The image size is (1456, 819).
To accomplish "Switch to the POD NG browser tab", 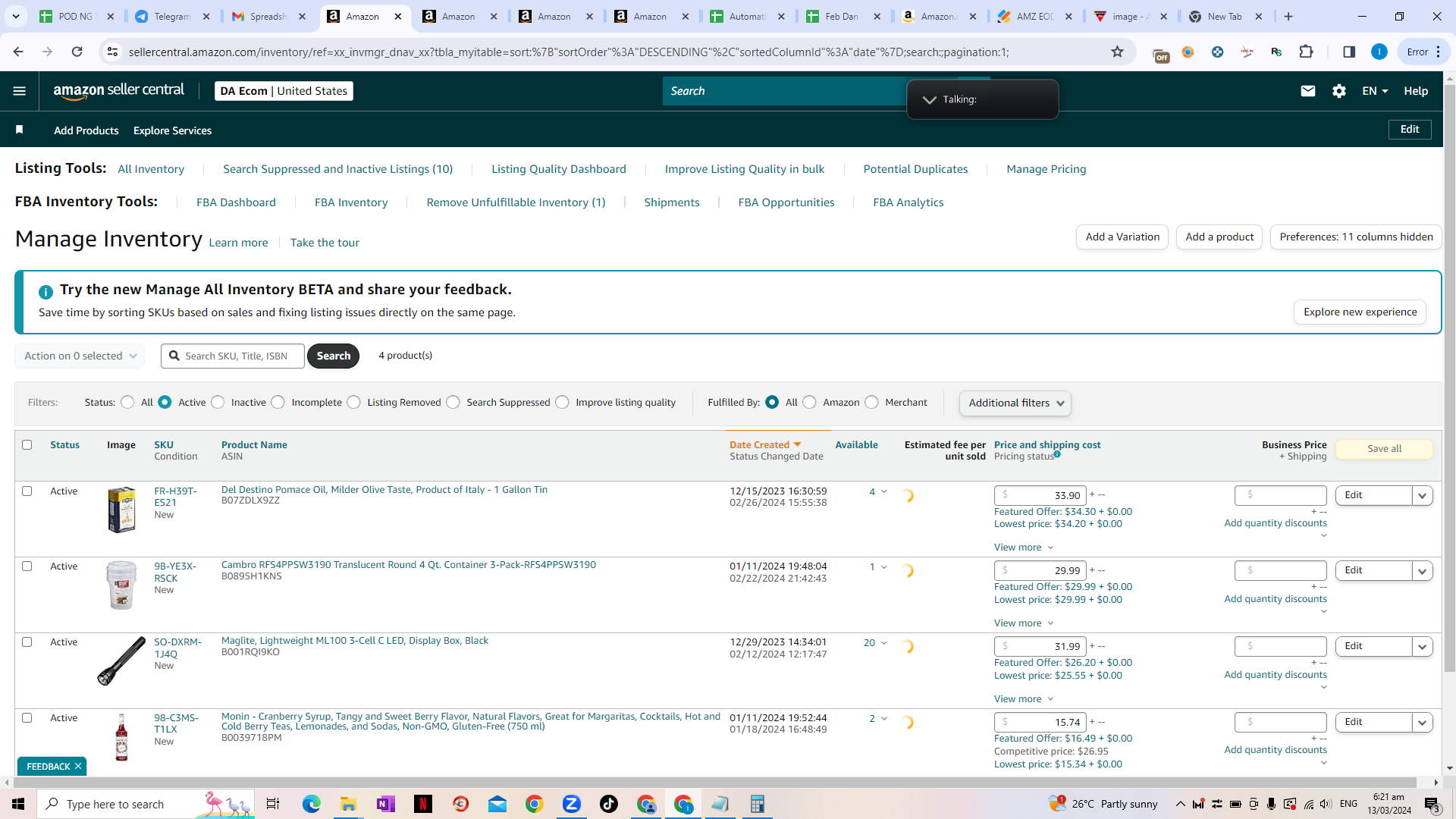I will pos(76,16).
